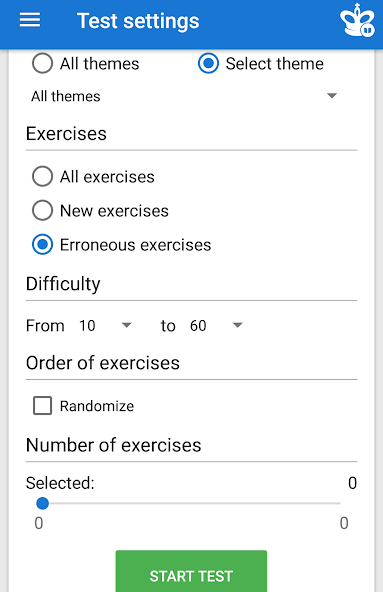Select the All themes radio button

pyautogui.click(x=42, y=63)
